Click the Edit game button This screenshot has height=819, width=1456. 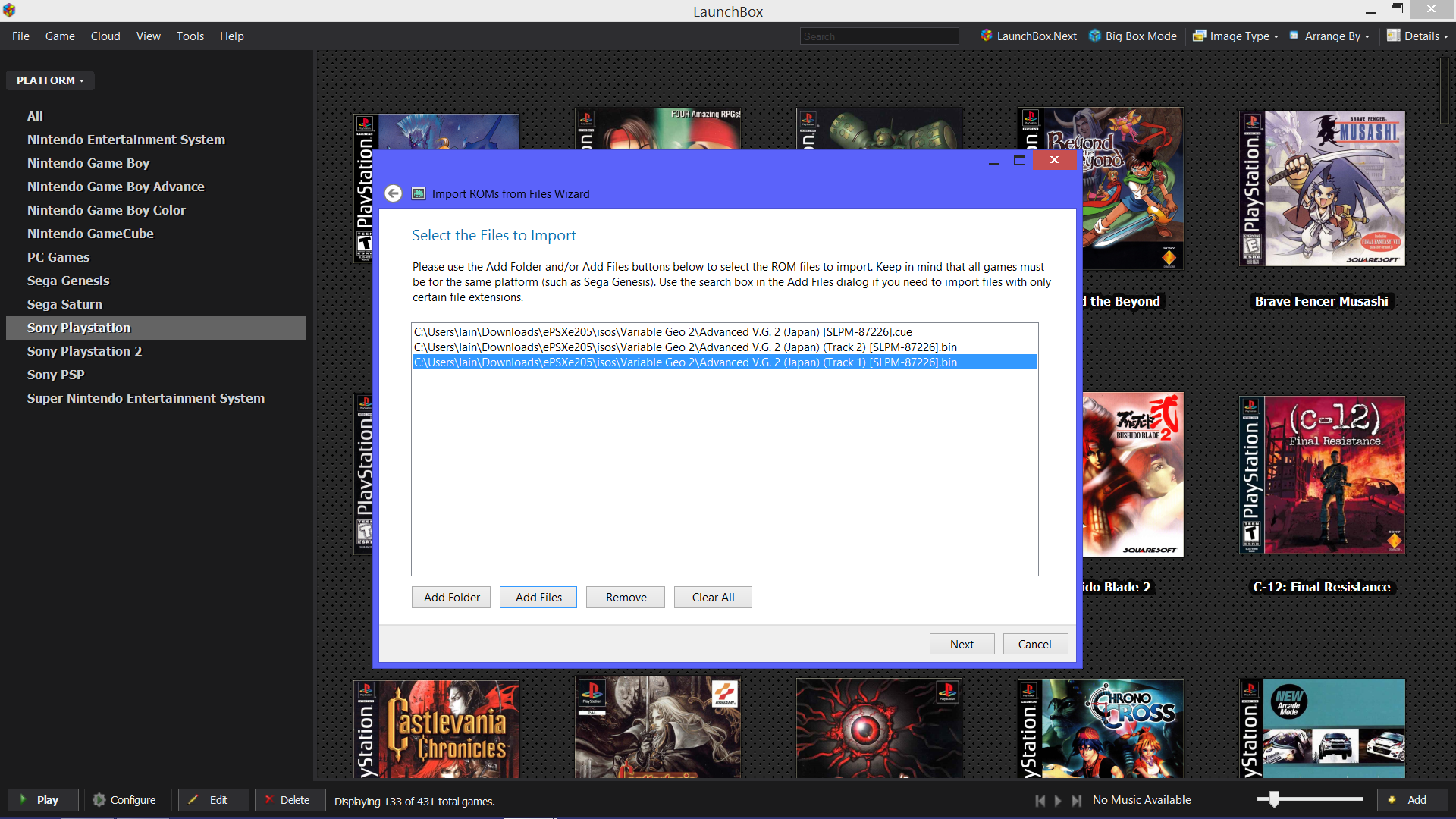[214, 800]
